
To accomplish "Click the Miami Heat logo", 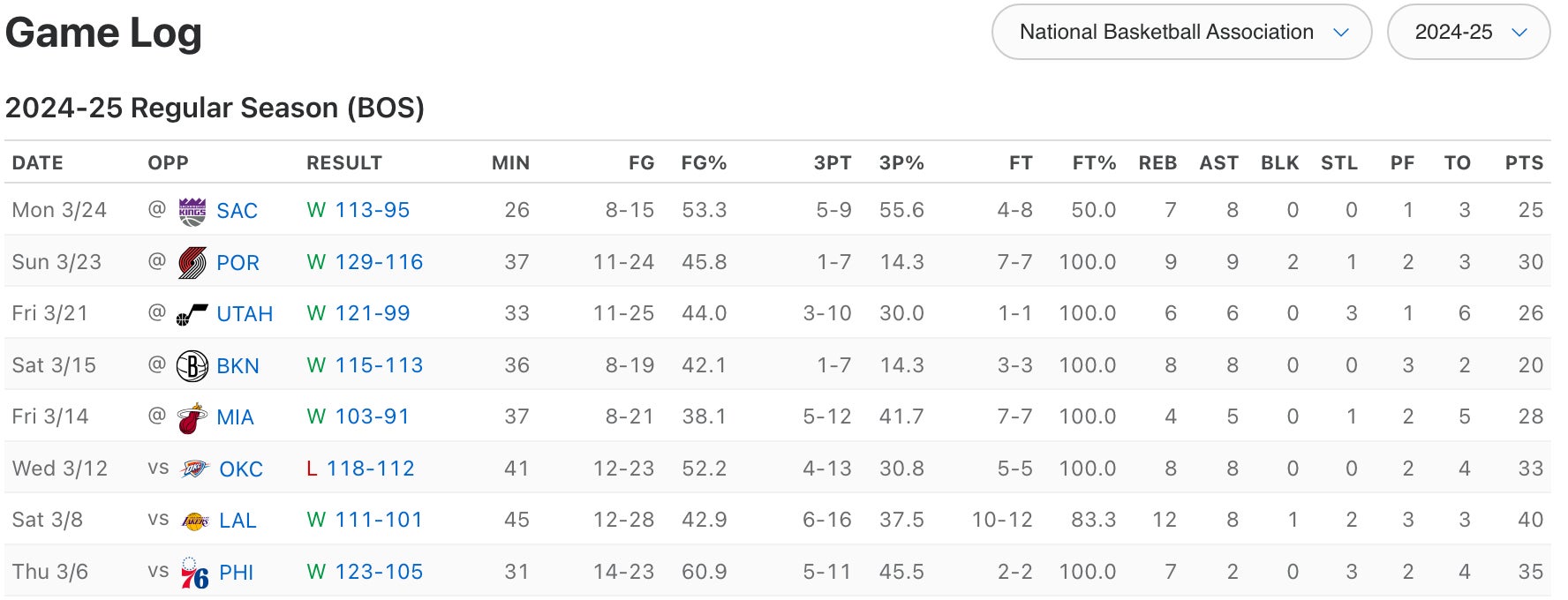I will pos(192,417).
